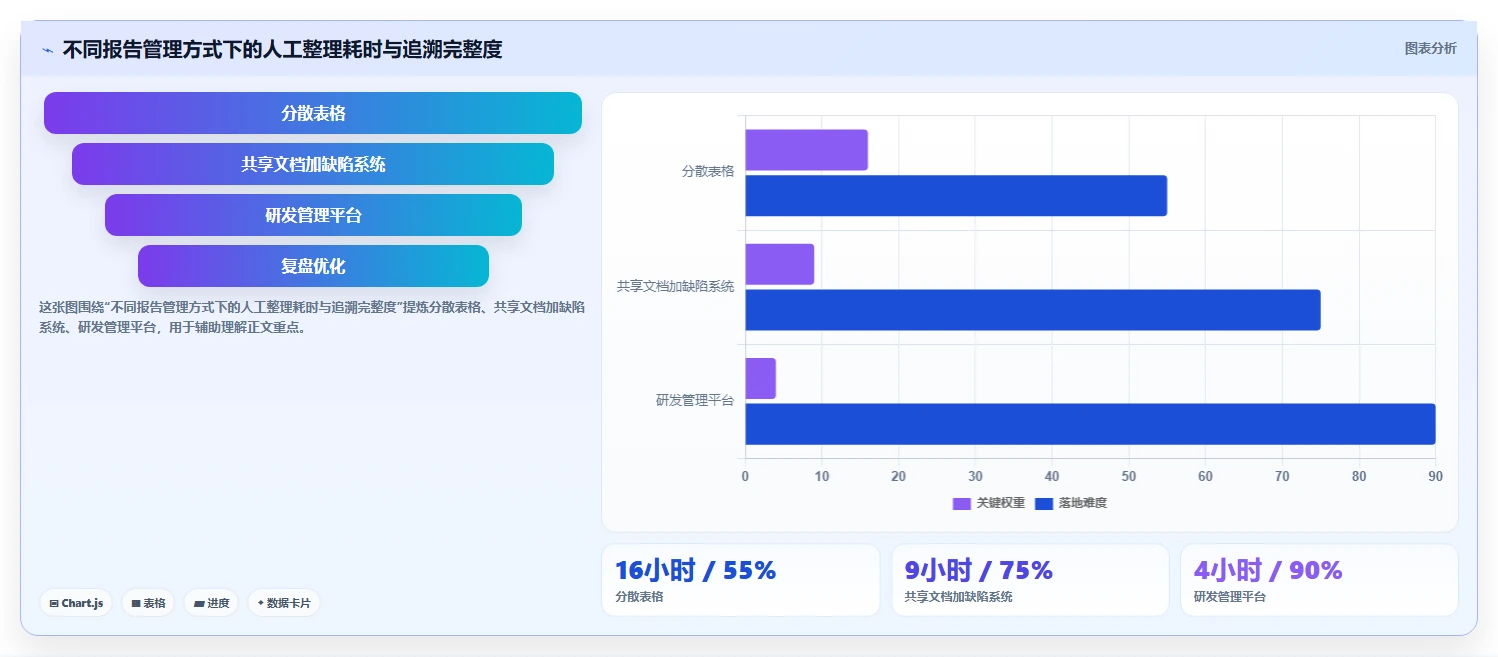Click the blue bar for 分散表格
Screen dimensions: 1498x657
coord(956,196)
